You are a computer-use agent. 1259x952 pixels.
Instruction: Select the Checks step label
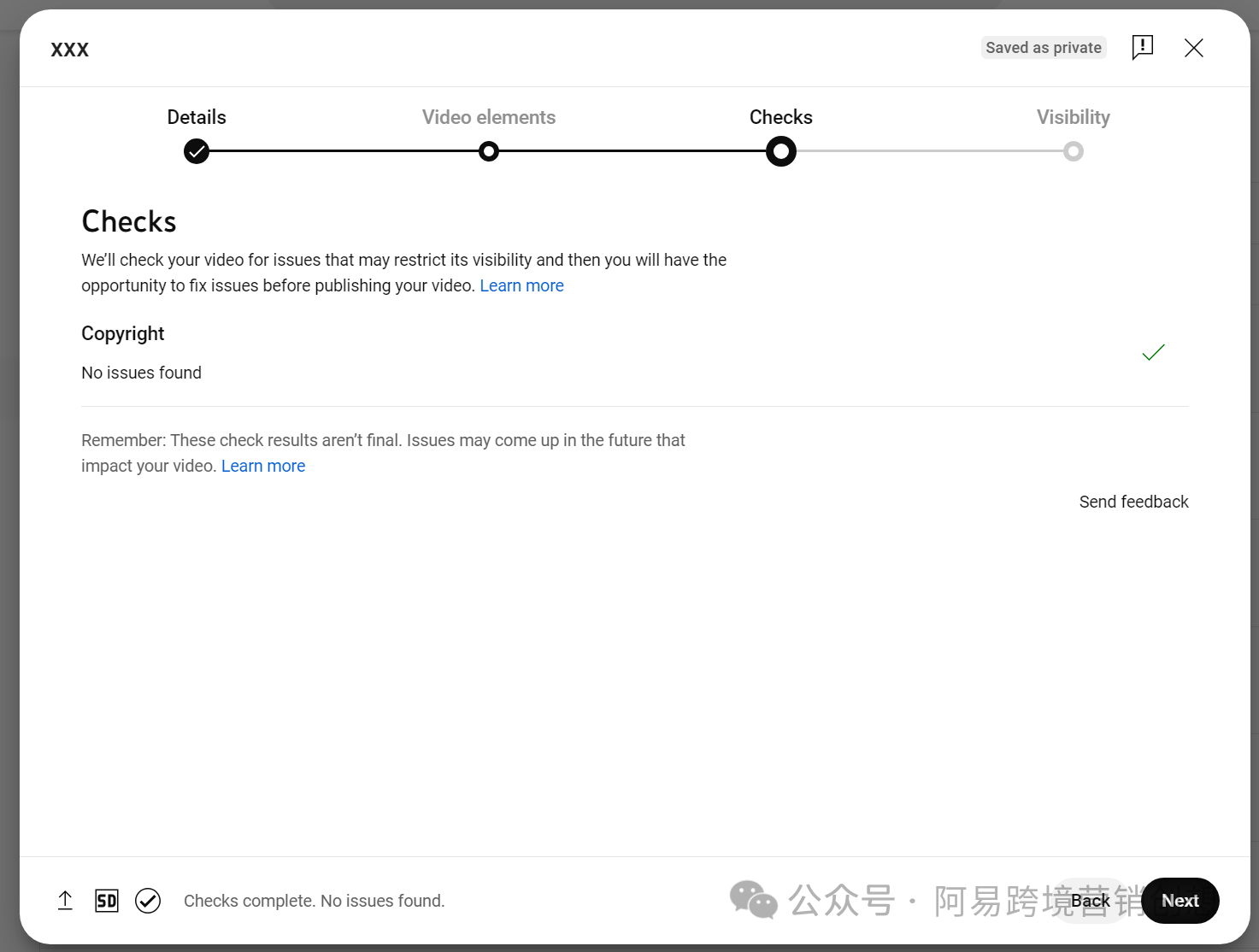[780, 117]
